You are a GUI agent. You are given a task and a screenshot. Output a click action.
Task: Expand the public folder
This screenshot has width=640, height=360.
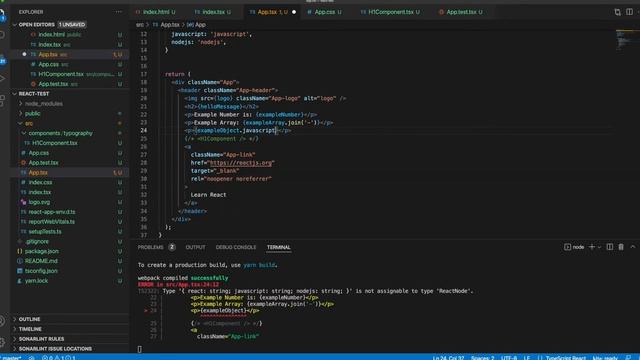tap(32, 113)
